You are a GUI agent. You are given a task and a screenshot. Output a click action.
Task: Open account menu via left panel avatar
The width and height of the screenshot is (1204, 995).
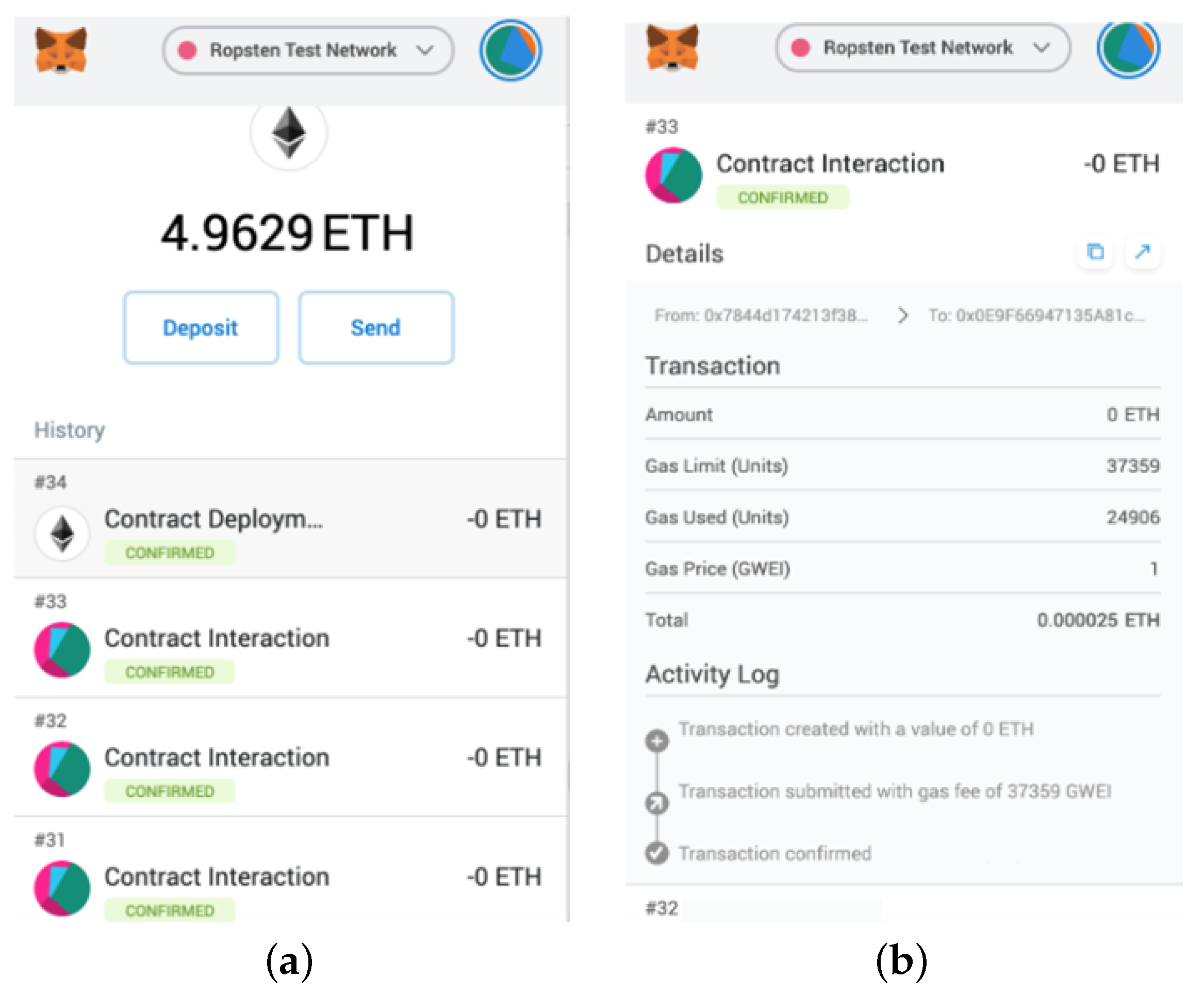point(510,51)
